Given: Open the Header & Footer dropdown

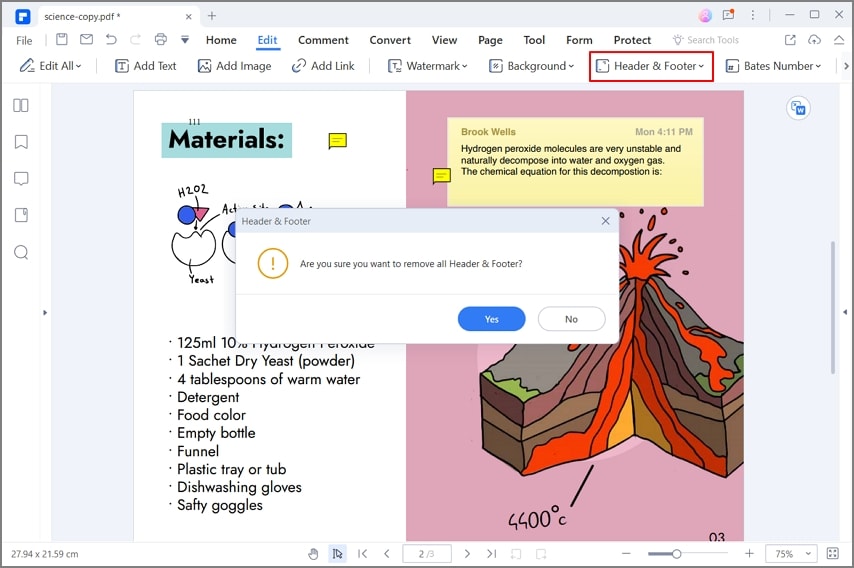Looking at the screenshot, I should pyautogui.click(x=651, y=66).
